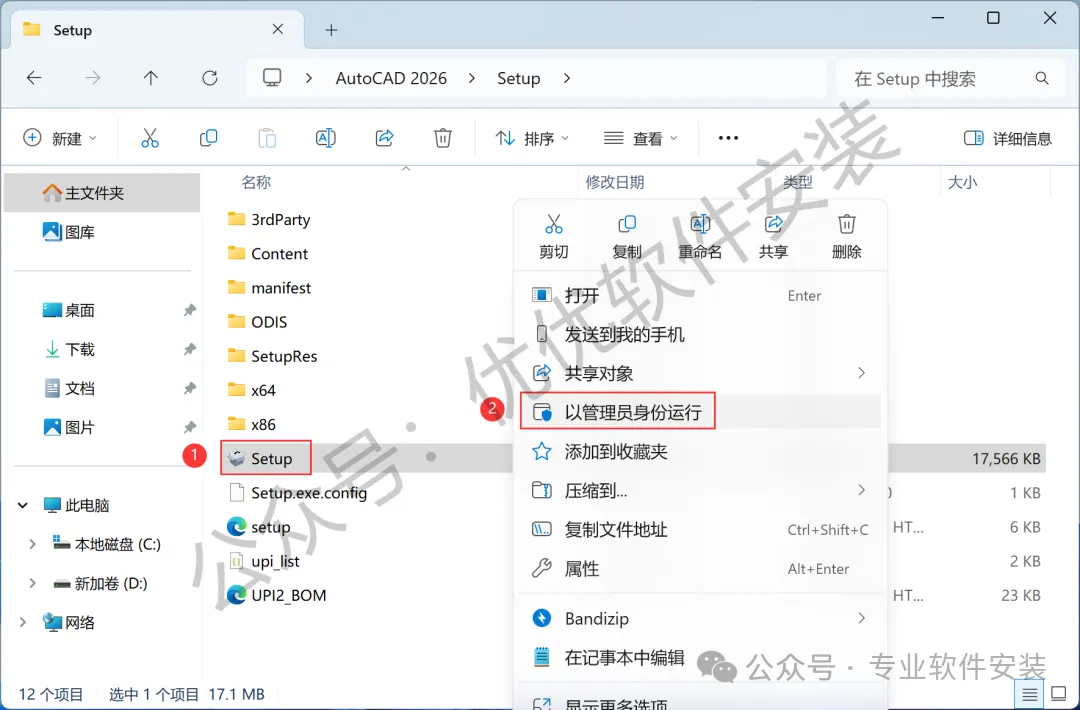Viewport: 1080px width, 710px height.
Task: Go up one folder level arrow
Action: point(151,78)
